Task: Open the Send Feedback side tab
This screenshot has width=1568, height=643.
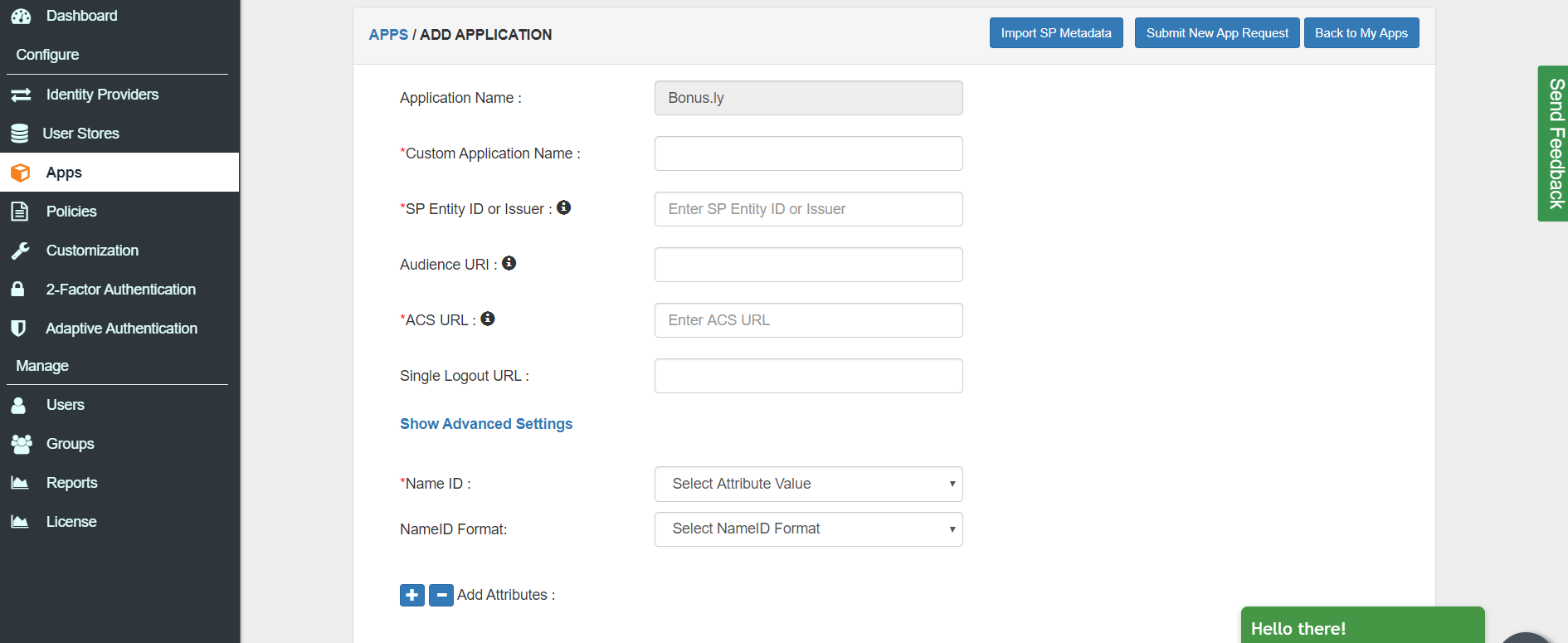Action: pos(1553,144)
